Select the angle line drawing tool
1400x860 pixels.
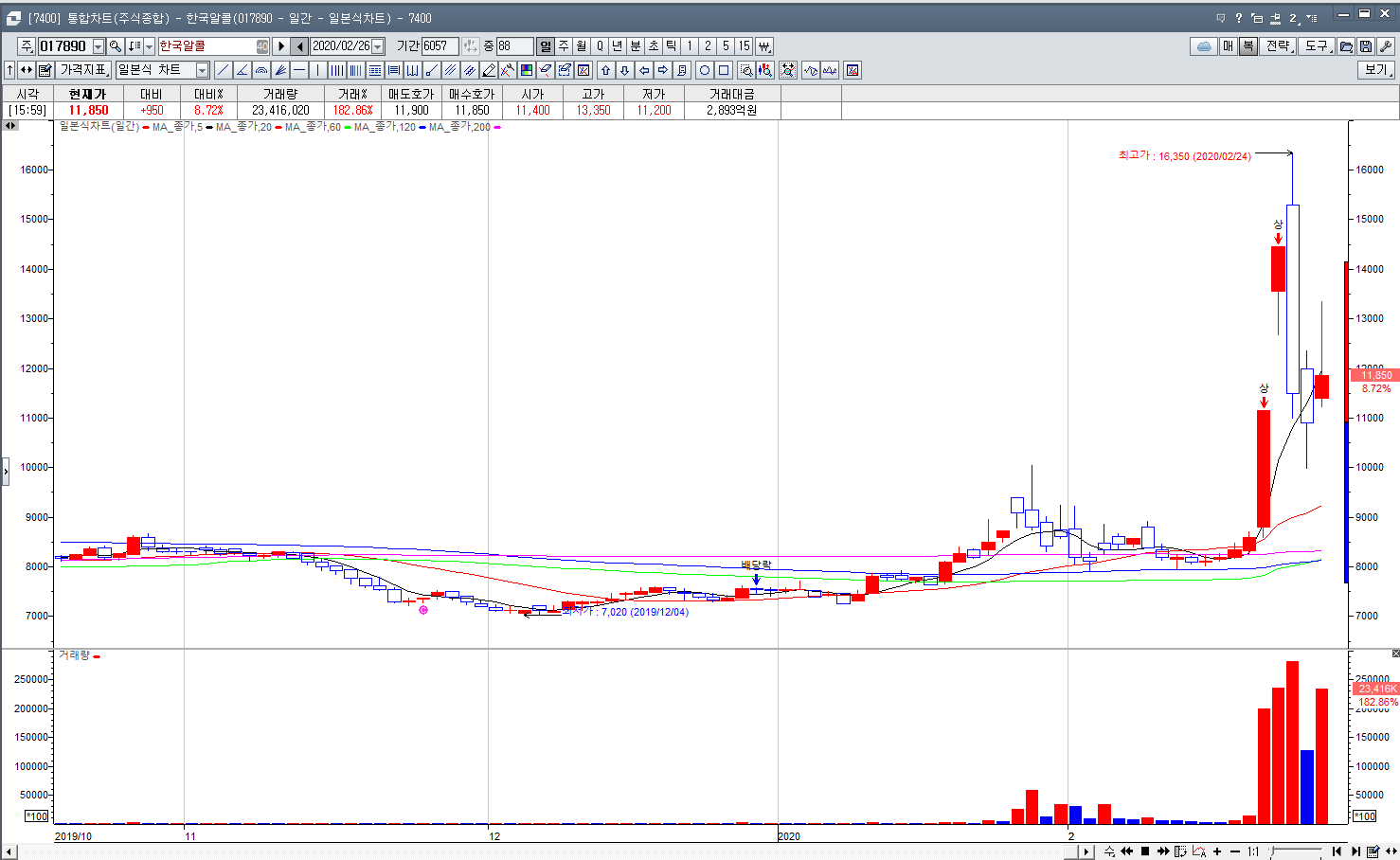coord(242,70)
